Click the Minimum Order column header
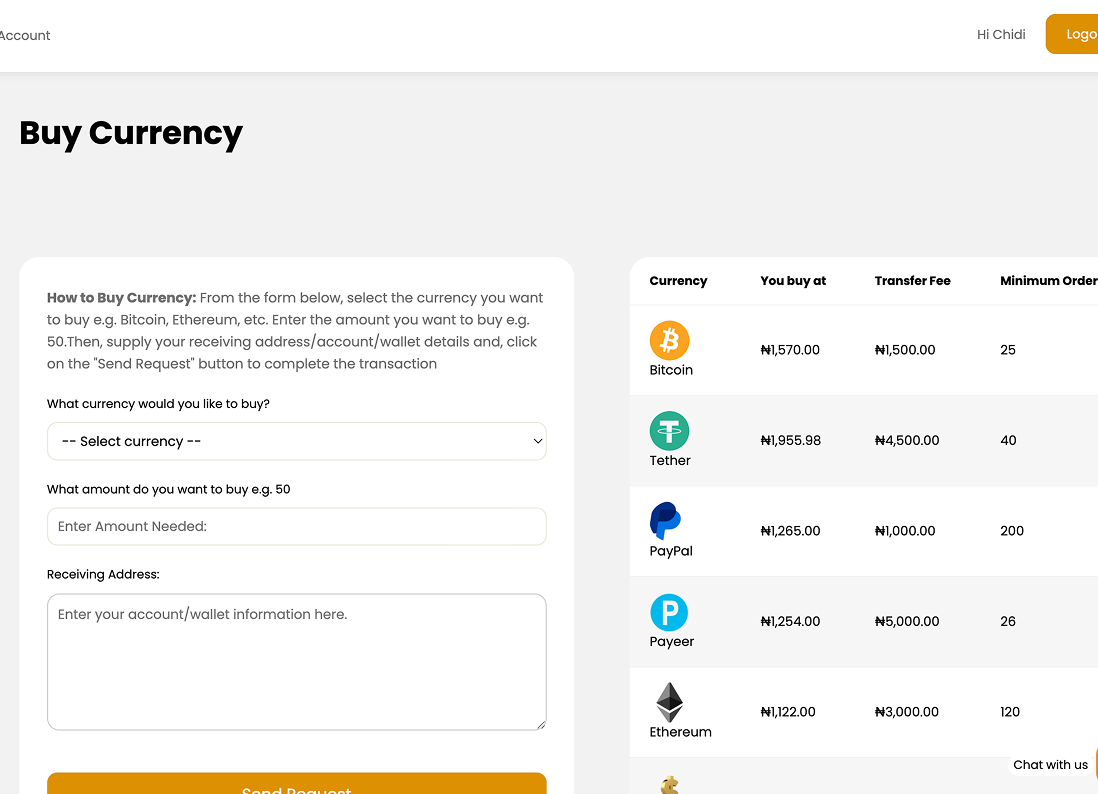 [x=1048, y=281]
